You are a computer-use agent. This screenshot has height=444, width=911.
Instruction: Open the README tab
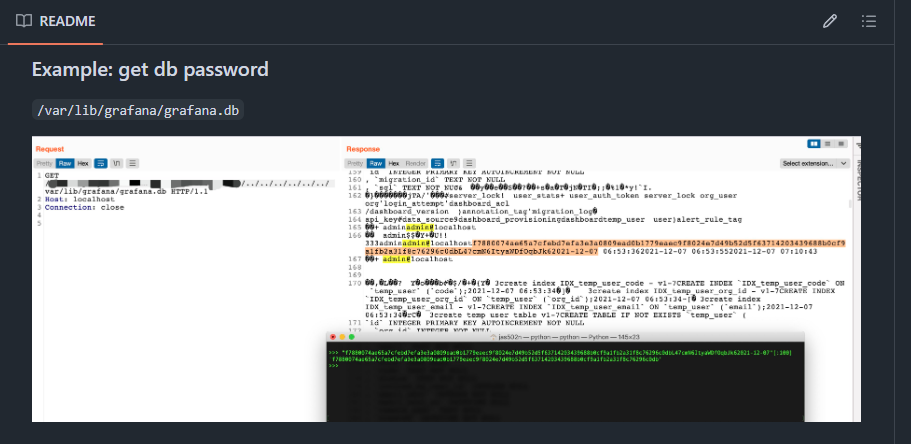tap(56, 22)
